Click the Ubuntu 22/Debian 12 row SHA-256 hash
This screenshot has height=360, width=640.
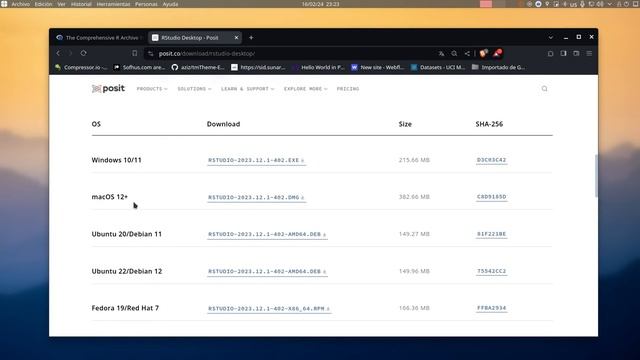click(x=491, y=271)
